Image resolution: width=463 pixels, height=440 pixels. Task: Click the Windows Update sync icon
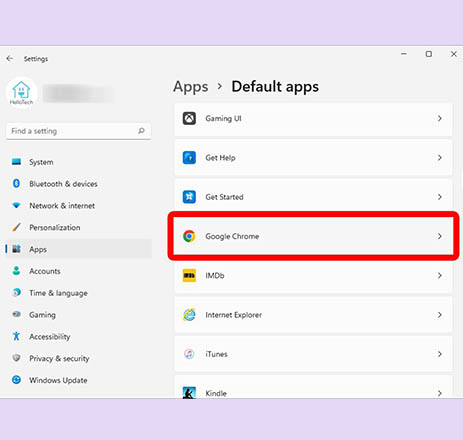coord(16,380)
